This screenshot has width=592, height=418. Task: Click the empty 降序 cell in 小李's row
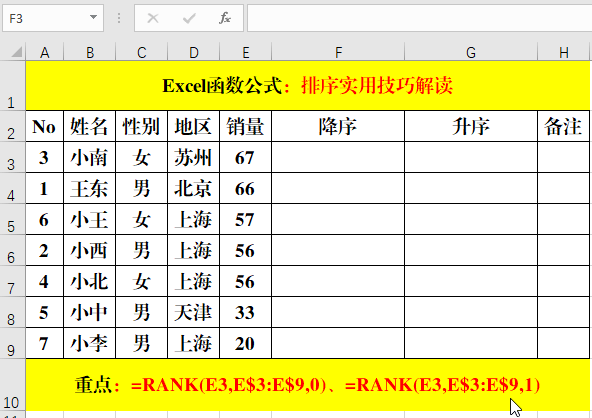point(338,343)
